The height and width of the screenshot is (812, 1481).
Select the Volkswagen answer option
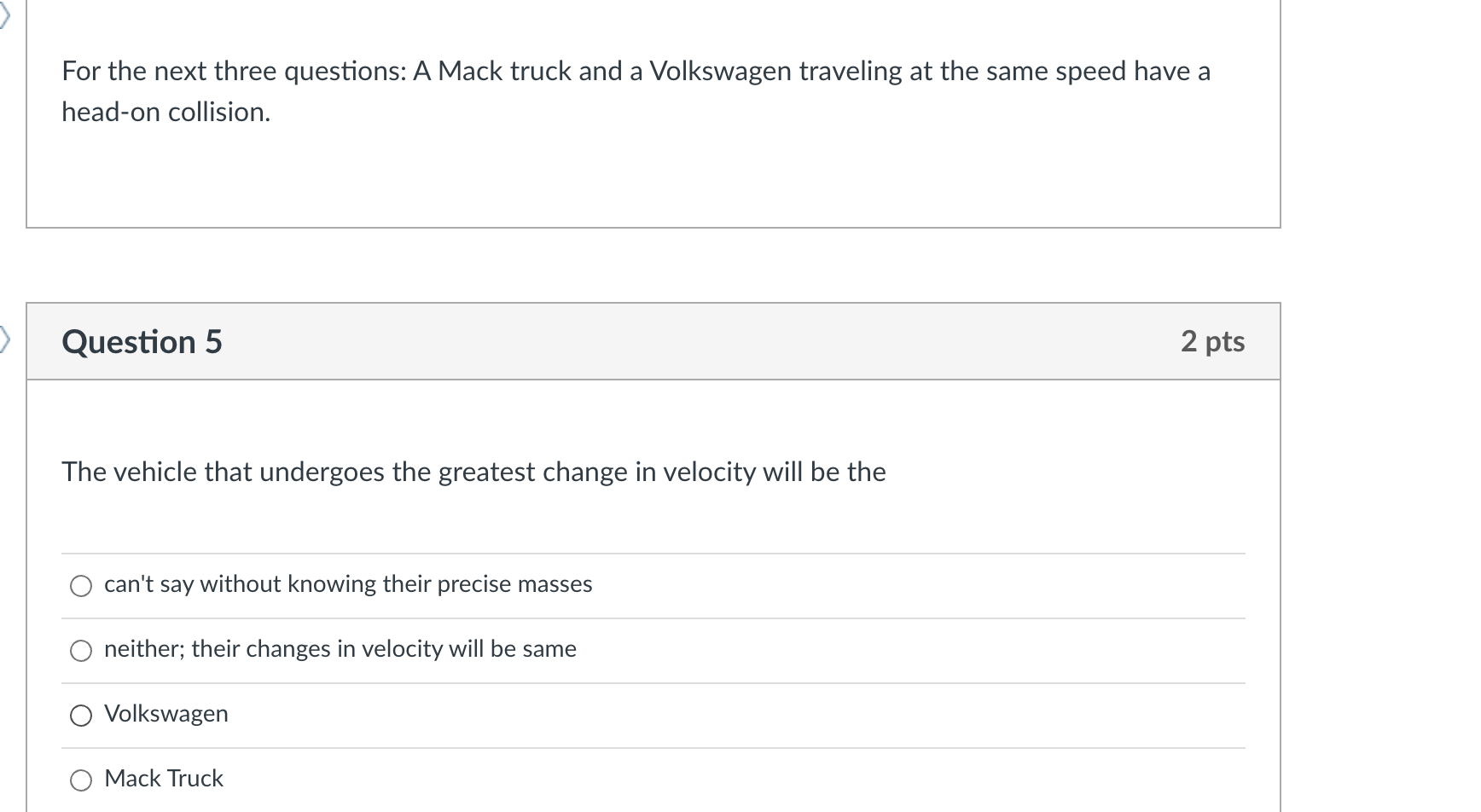(80, 715)
